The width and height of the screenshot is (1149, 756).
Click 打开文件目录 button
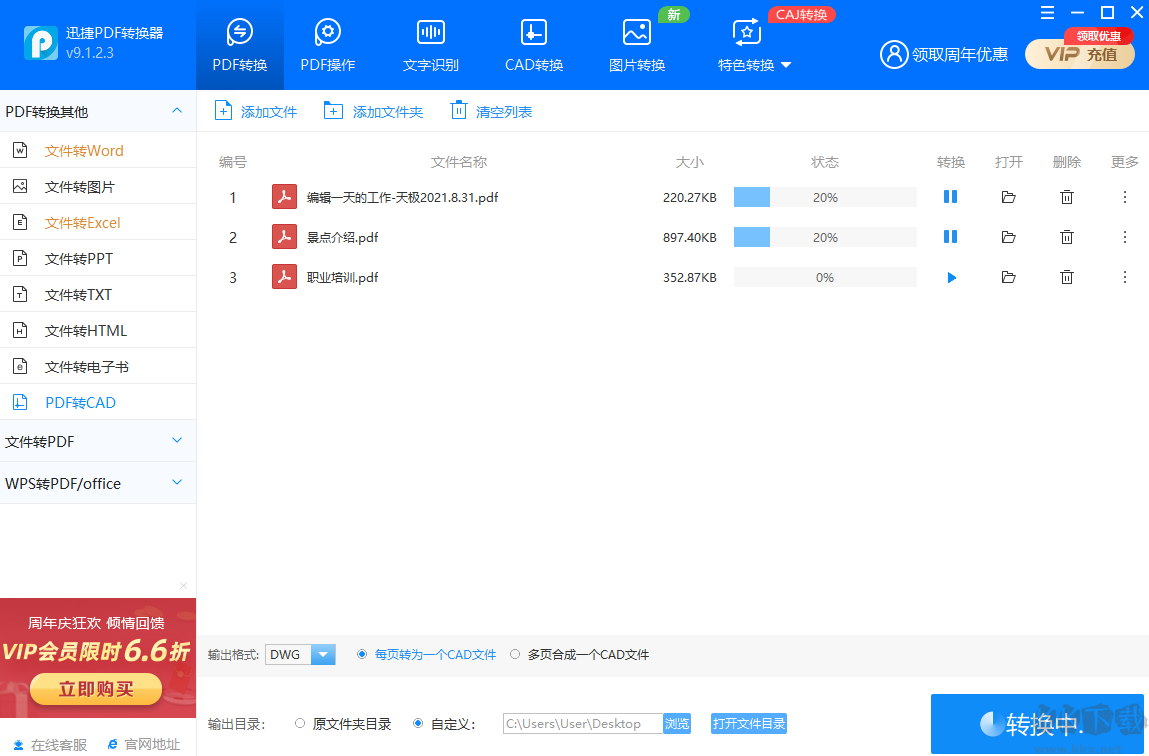click(x=748, y=724)
